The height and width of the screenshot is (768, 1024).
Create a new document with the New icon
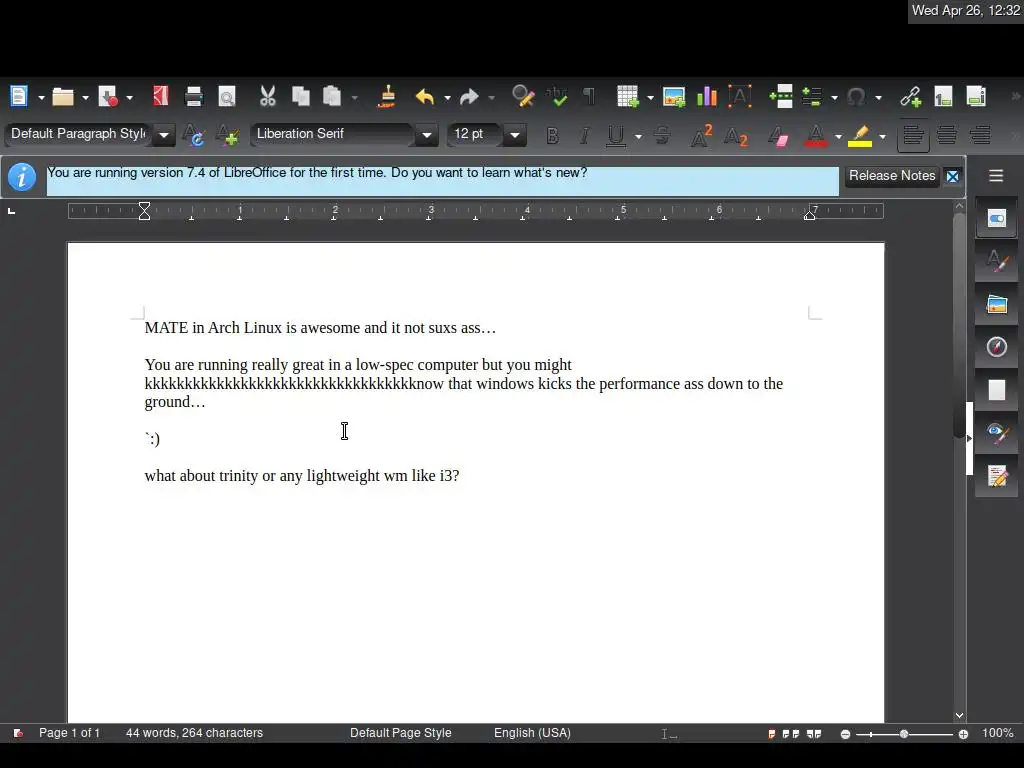click(x=18, y=97)
